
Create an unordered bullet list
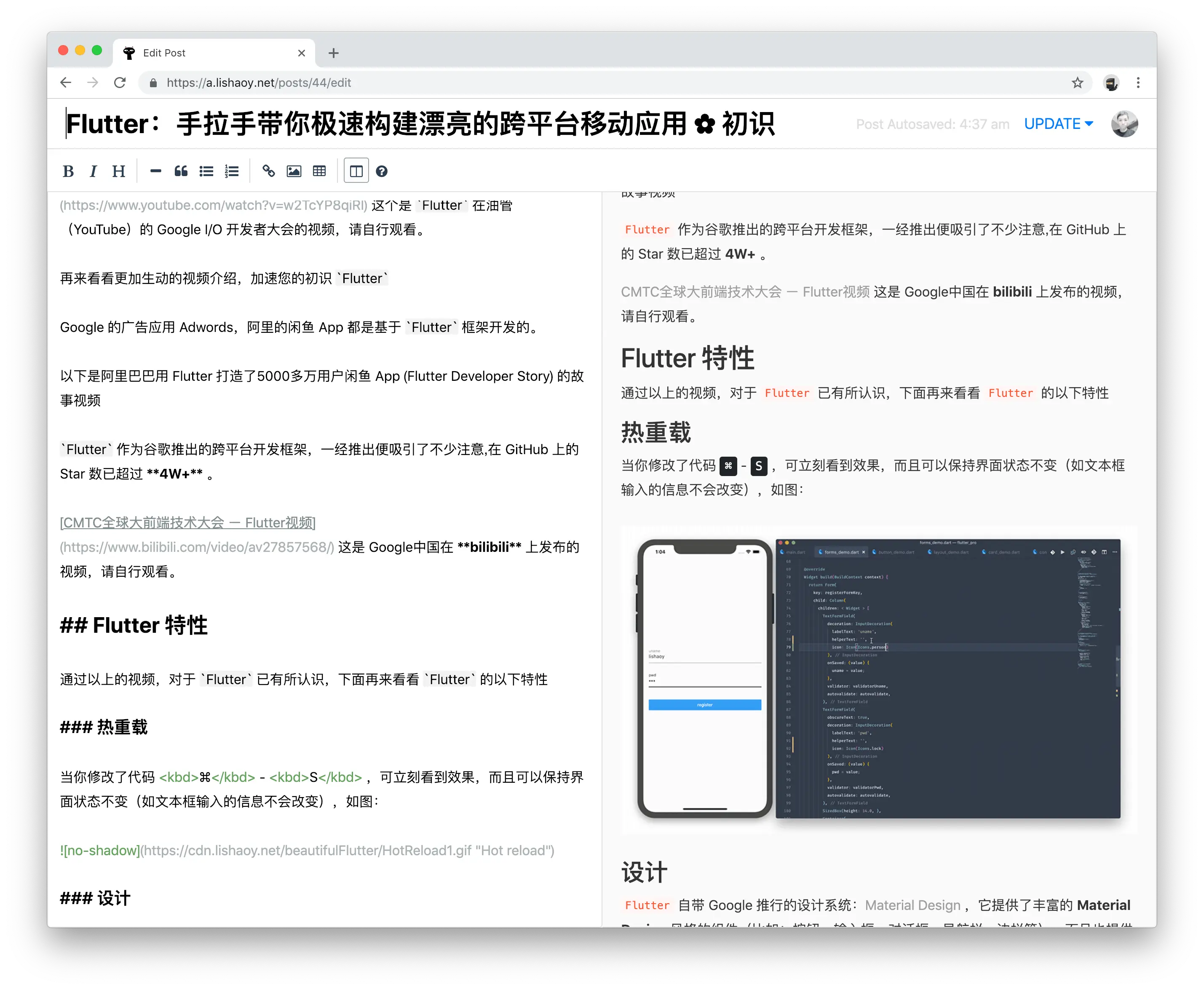coord(206,171)
